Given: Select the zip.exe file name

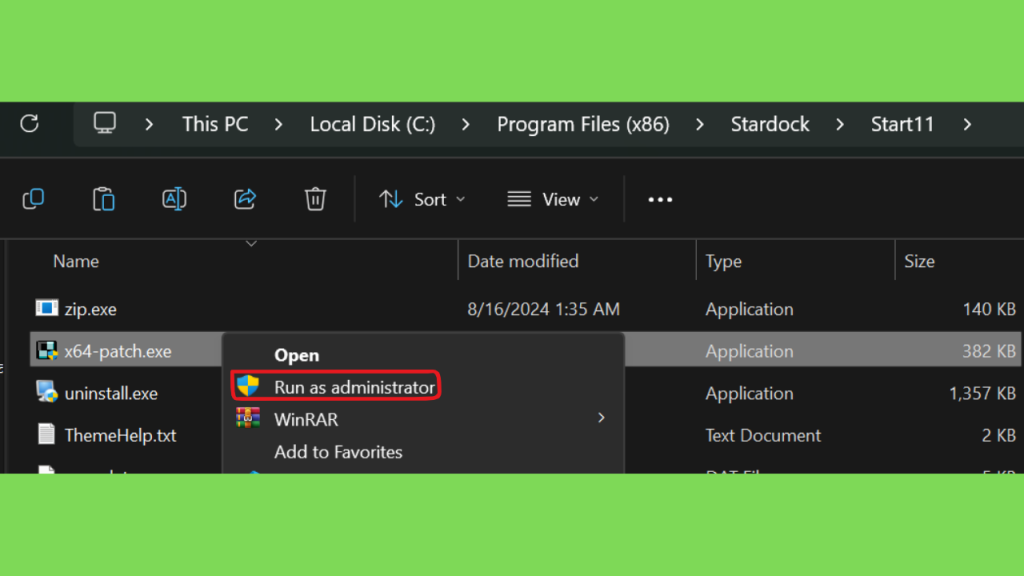Looking at the screenshot, I should pyautogui.click(x=91, y=310).
